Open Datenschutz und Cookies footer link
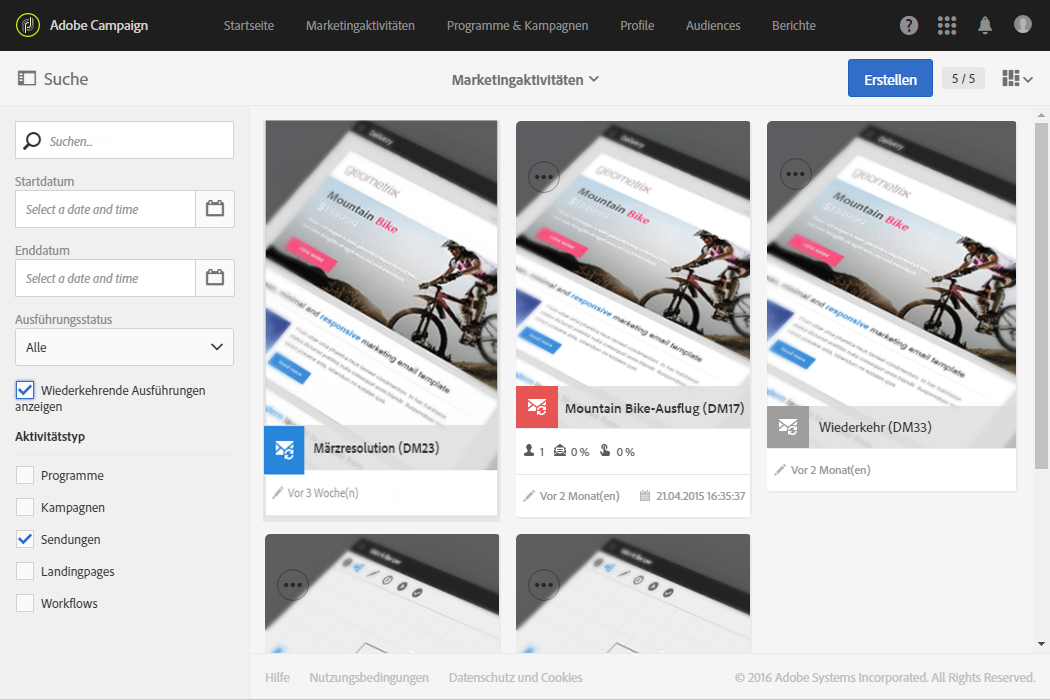1050x700 pixels. coord(516,677)
